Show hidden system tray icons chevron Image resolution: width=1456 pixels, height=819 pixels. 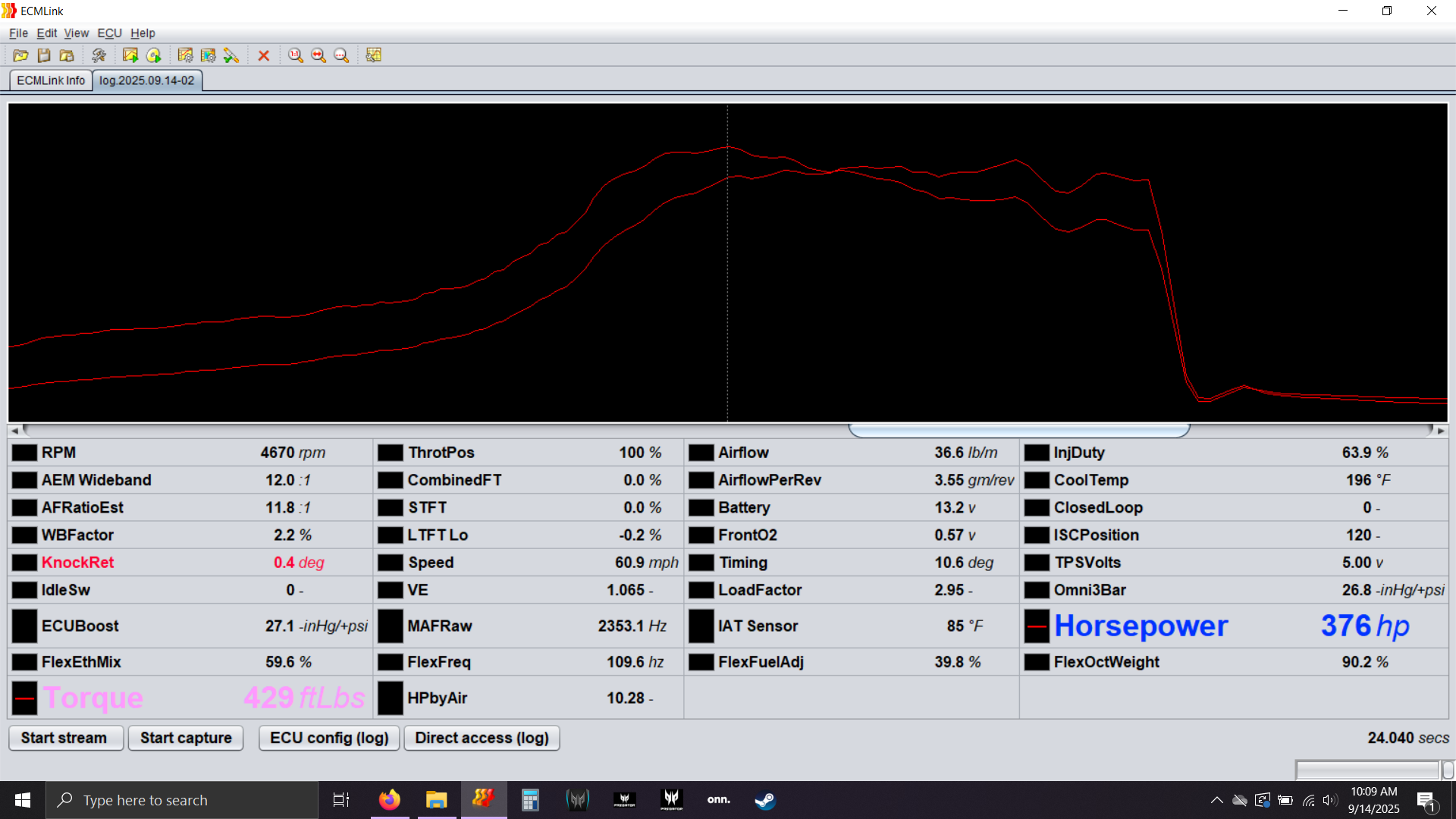(x=1216, y=800)
